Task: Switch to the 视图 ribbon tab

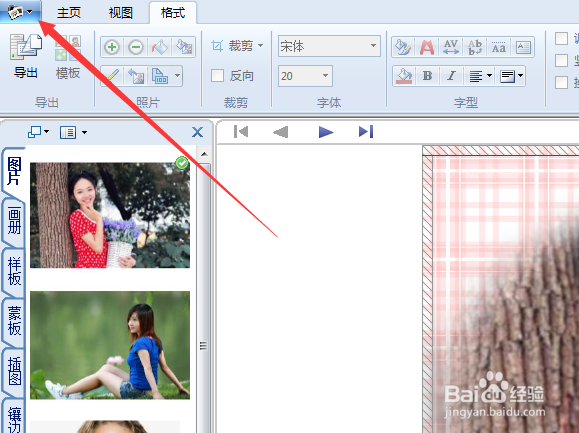Action: click(x=120, y=13)
